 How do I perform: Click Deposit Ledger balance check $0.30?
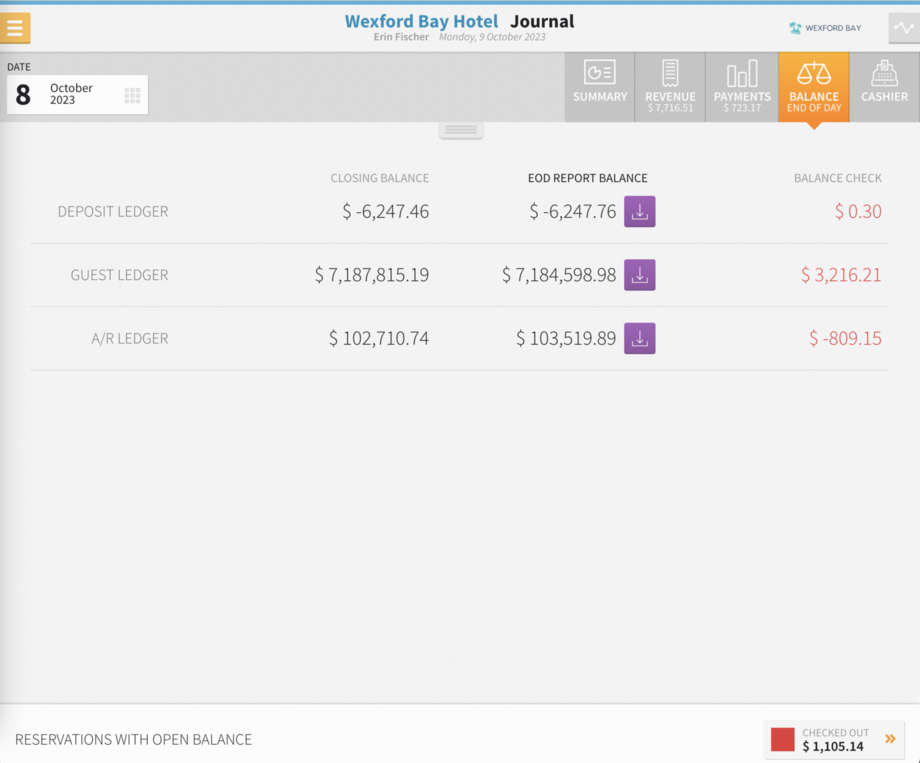(858, 211)
